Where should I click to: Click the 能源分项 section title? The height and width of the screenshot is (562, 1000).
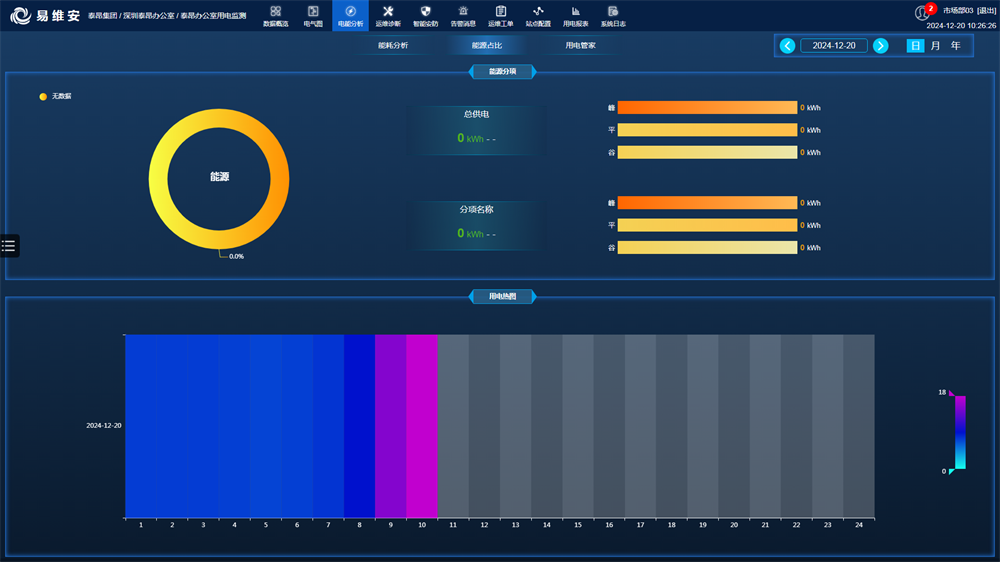[503, 71]
